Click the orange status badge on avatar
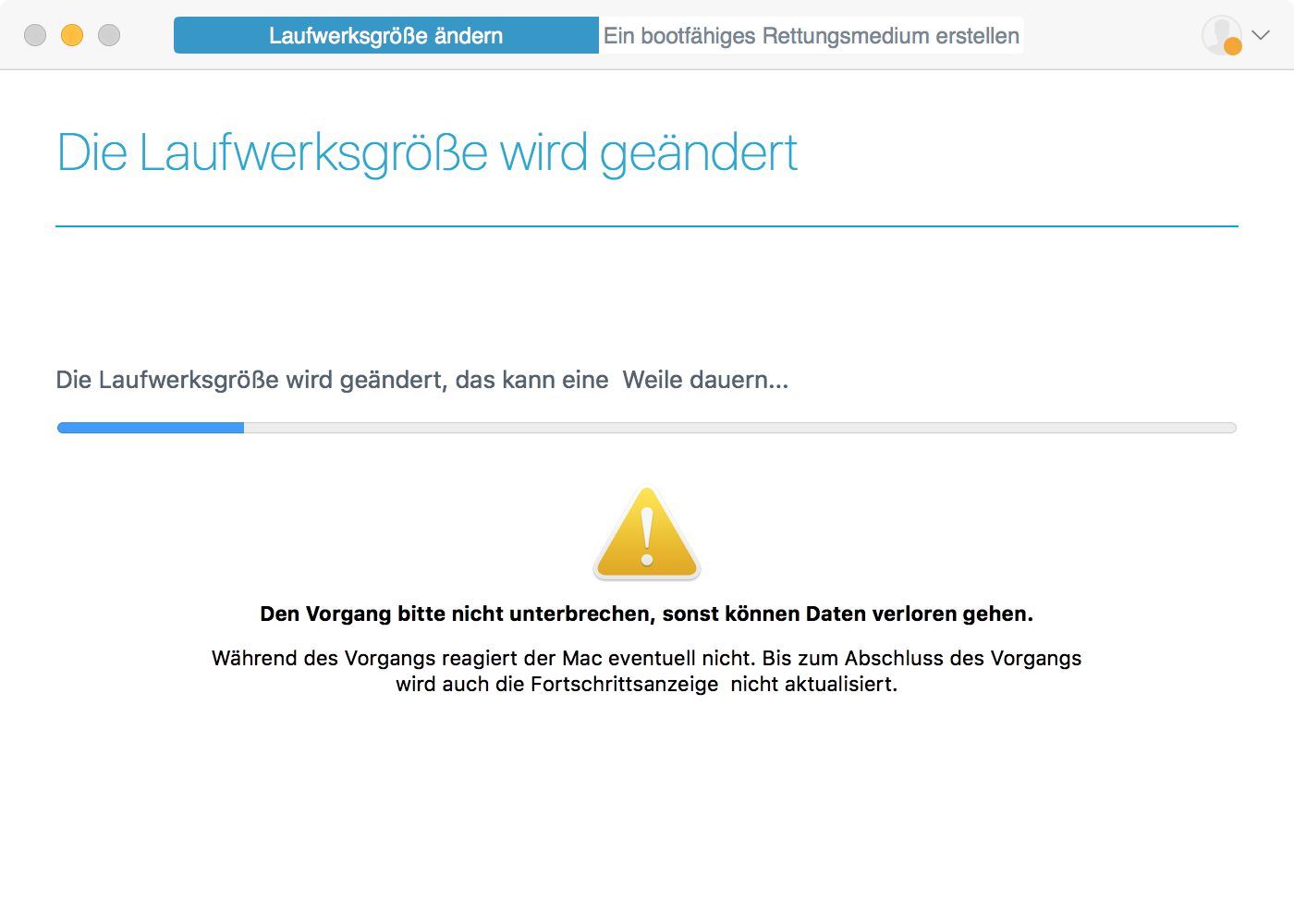The height and width of the screenshot is (924, 1294). click(1232, 46)
